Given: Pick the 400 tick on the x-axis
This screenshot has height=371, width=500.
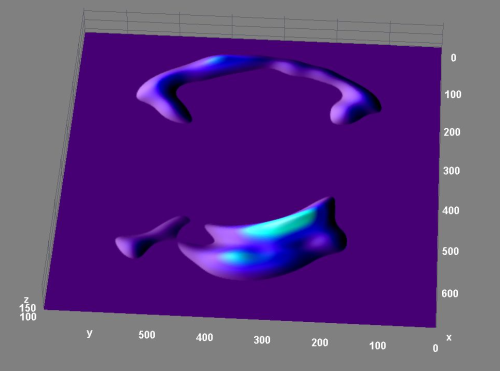Looking at the screenshot, I should tap(451, 210).
